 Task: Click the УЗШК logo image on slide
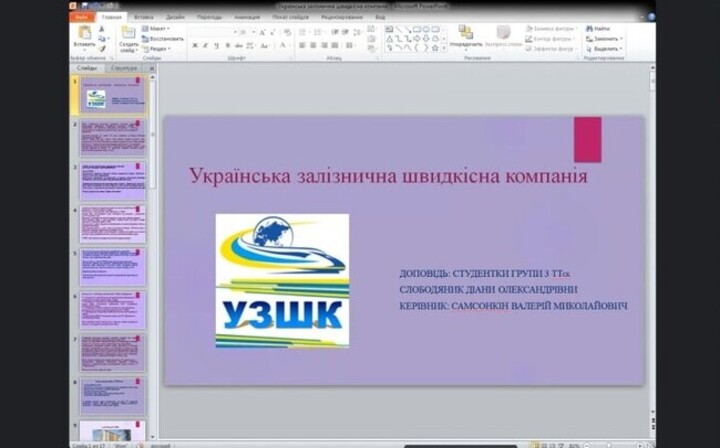coord(282,280)
